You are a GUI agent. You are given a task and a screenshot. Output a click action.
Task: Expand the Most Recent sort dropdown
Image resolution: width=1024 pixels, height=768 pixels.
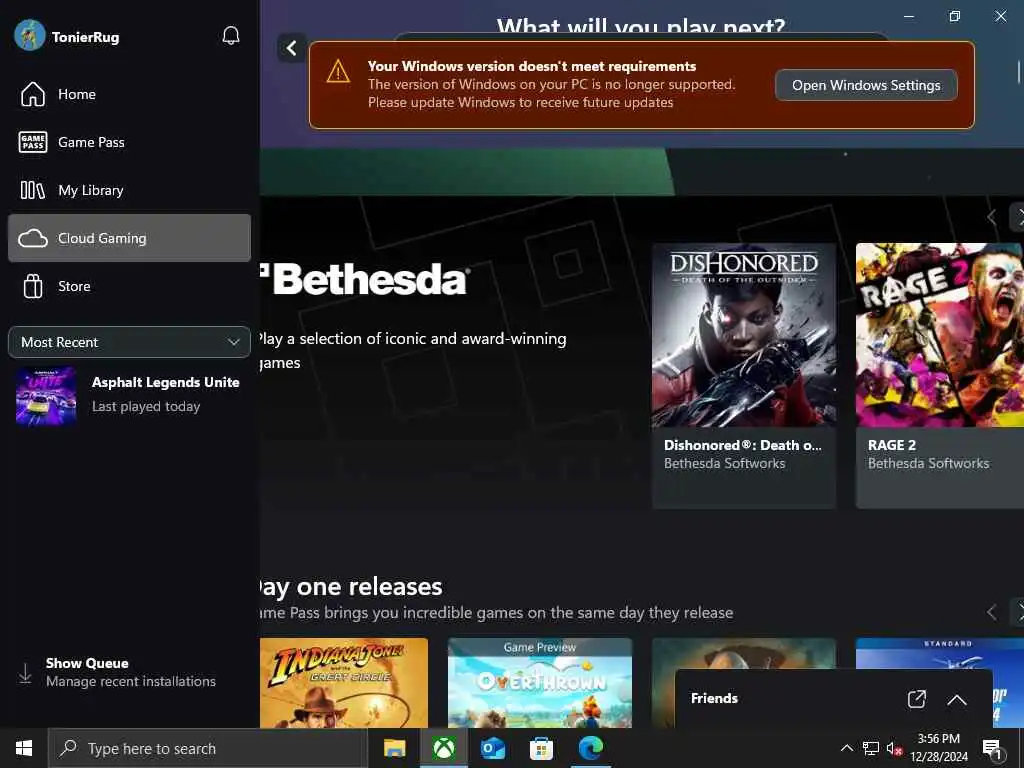click(129, 342)
